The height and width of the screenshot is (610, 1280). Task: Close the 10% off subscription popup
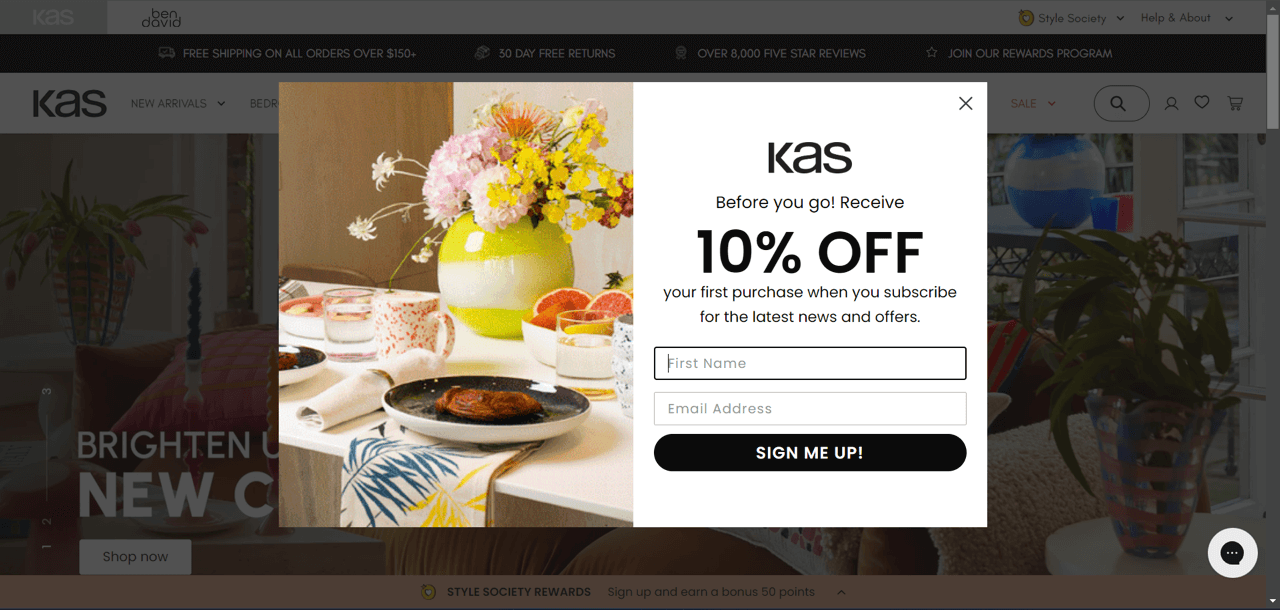click(965, 103)
